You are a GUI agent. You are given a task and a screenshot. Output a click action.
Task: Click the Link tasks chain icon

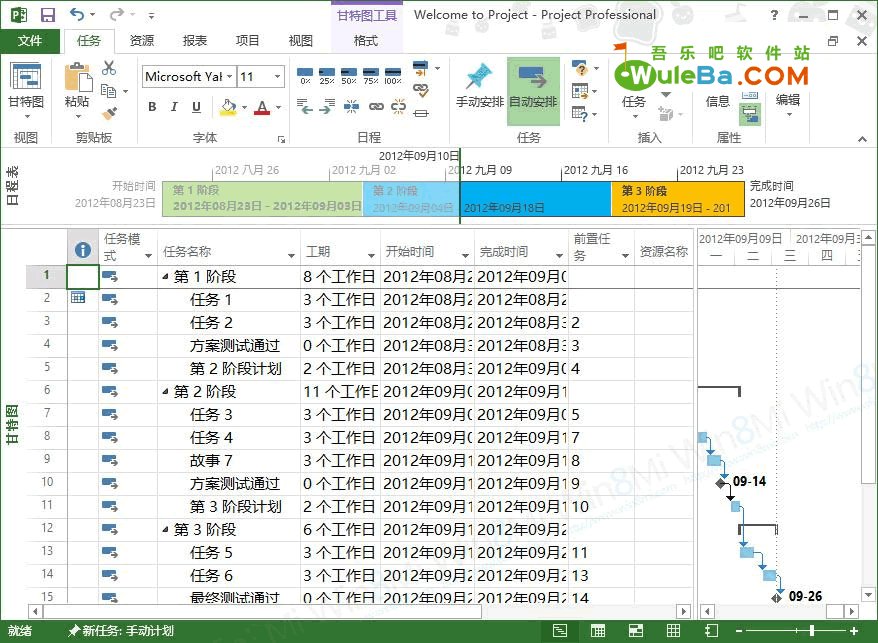click(x=376, y=106)
